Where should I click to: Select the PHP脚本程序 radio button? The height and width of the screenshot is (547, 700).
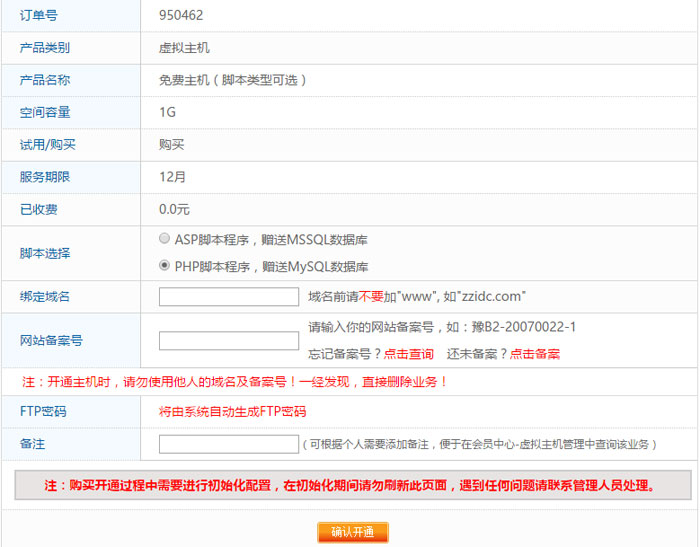point(165,267)
